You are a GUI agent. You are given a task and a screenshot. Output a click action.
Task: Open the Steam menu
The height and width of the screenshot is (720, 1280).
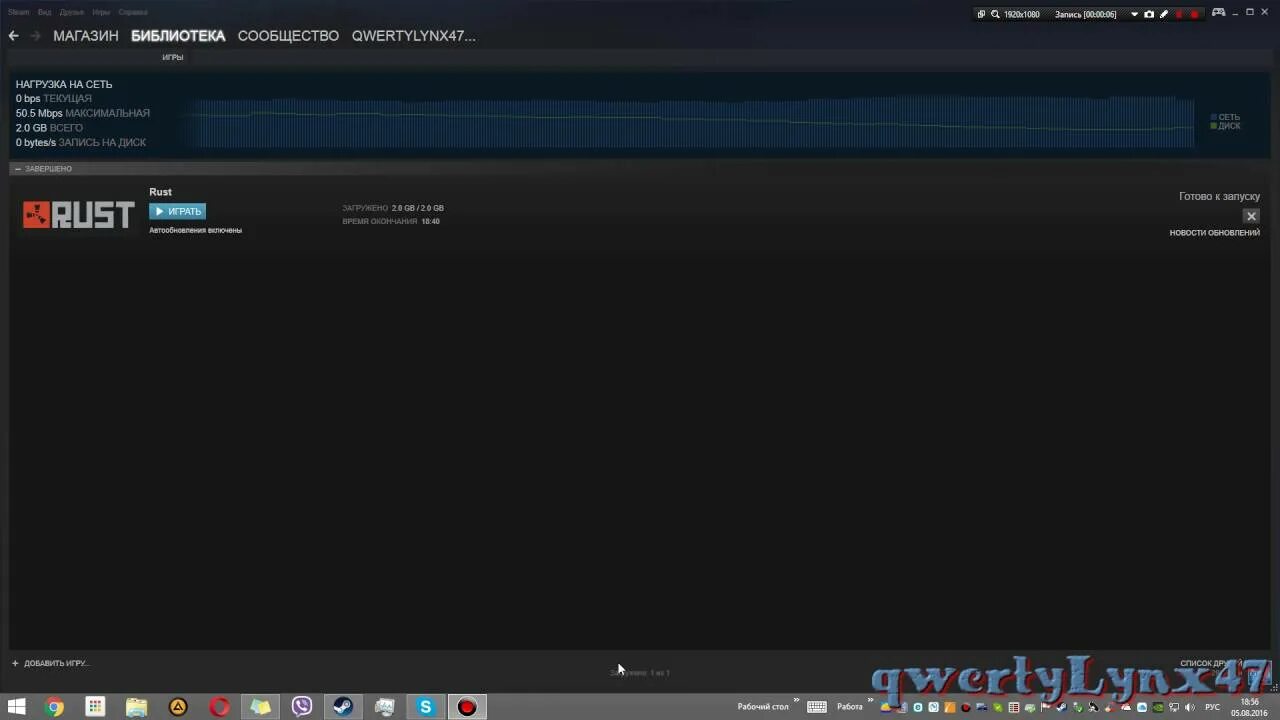(x=19, y=12)
